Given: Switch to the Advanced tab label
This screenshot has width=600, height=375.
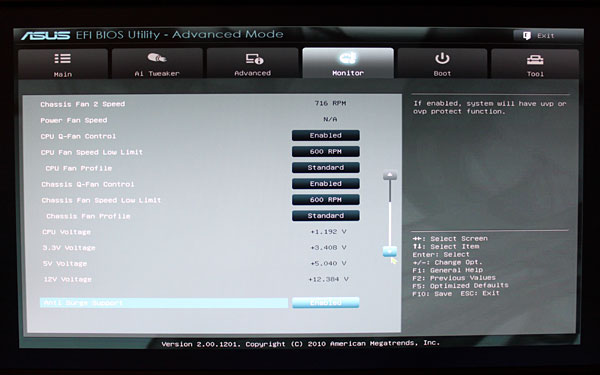Looking at the screenshot, I should pyautogui.click(x=253, y=73).
